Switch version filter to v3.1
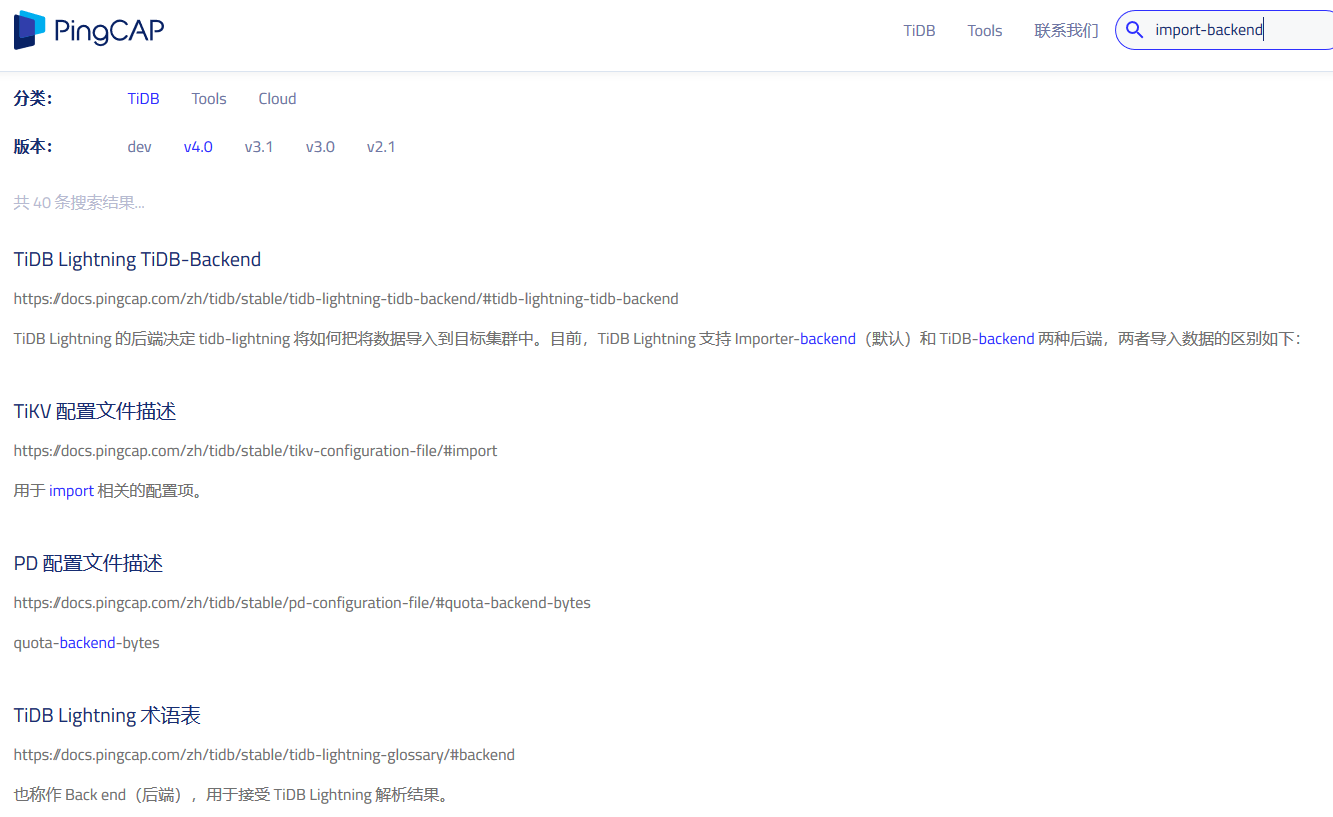This screenshot has height=817, width=1333. coord(259,146)
